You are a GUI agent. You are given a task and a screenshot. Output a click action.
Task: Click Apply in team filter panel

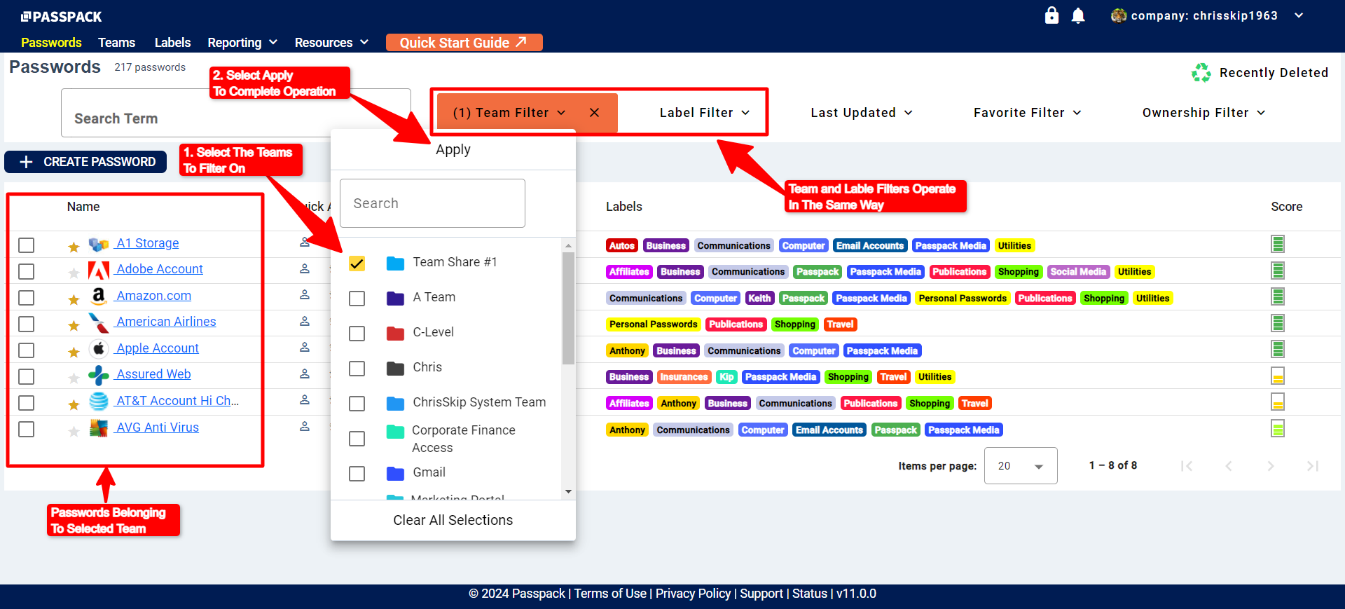coord(453,150)
